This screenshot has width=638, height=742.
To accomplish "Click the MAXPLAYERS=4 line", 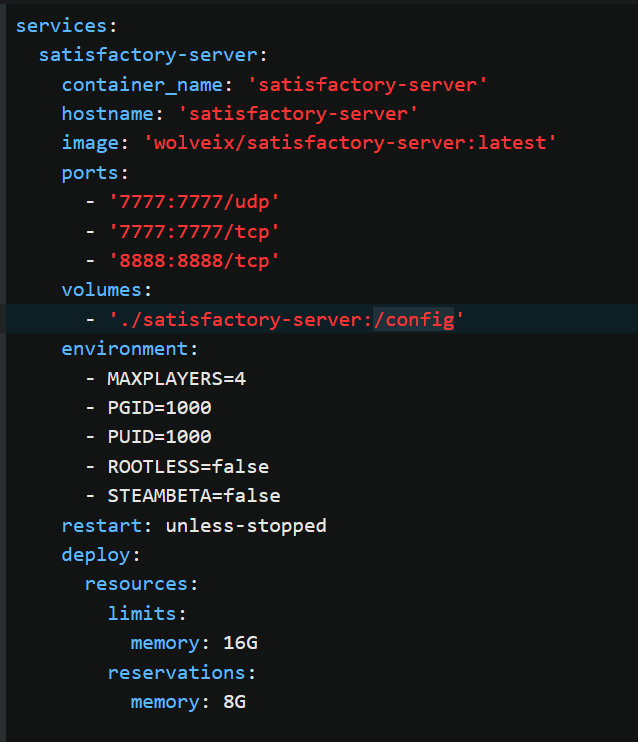I will (177, 379).
